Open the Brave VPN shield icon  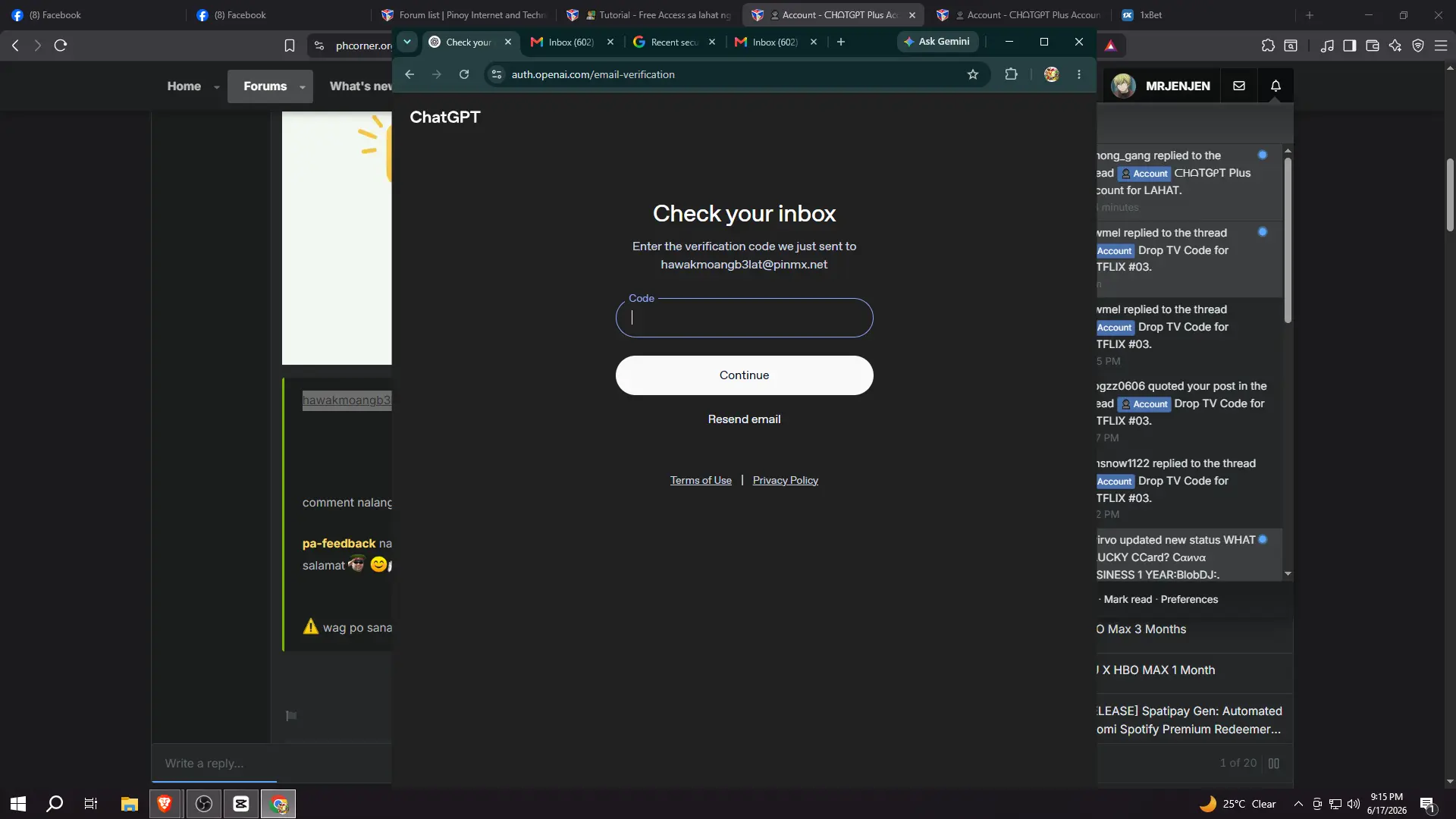click(x=1418, y=45)
